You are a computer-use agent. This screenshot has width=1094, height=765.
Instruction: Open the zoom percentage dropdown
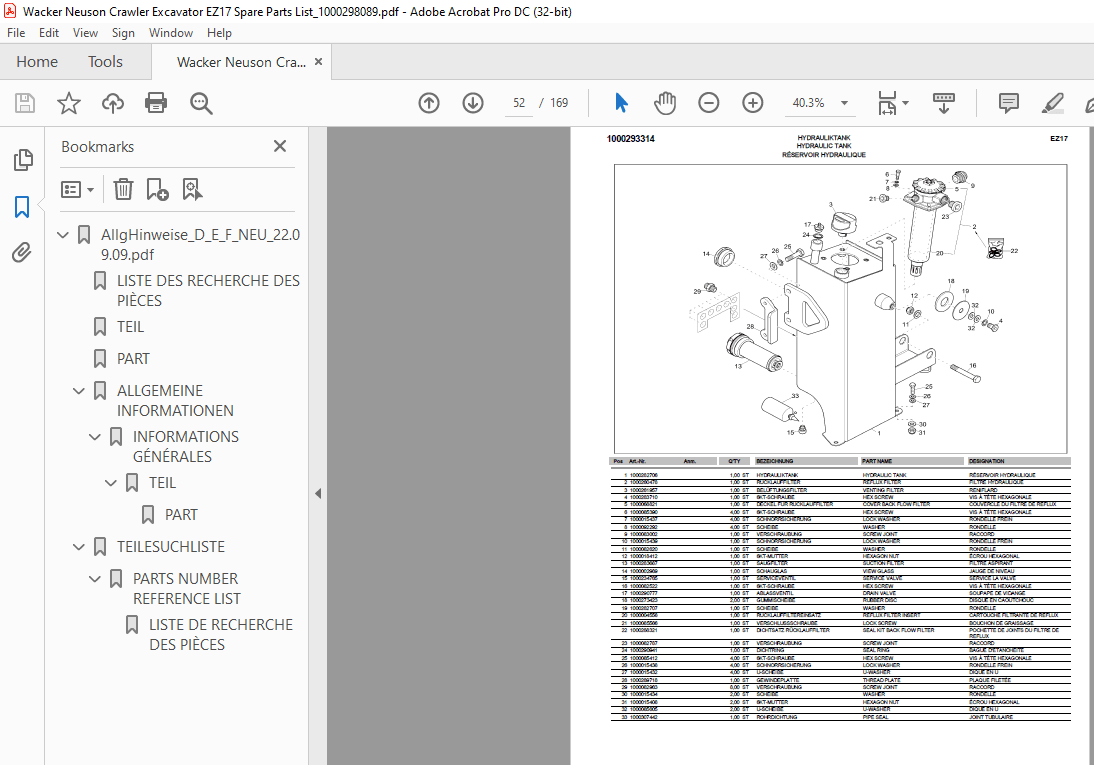tap(844, 103)
